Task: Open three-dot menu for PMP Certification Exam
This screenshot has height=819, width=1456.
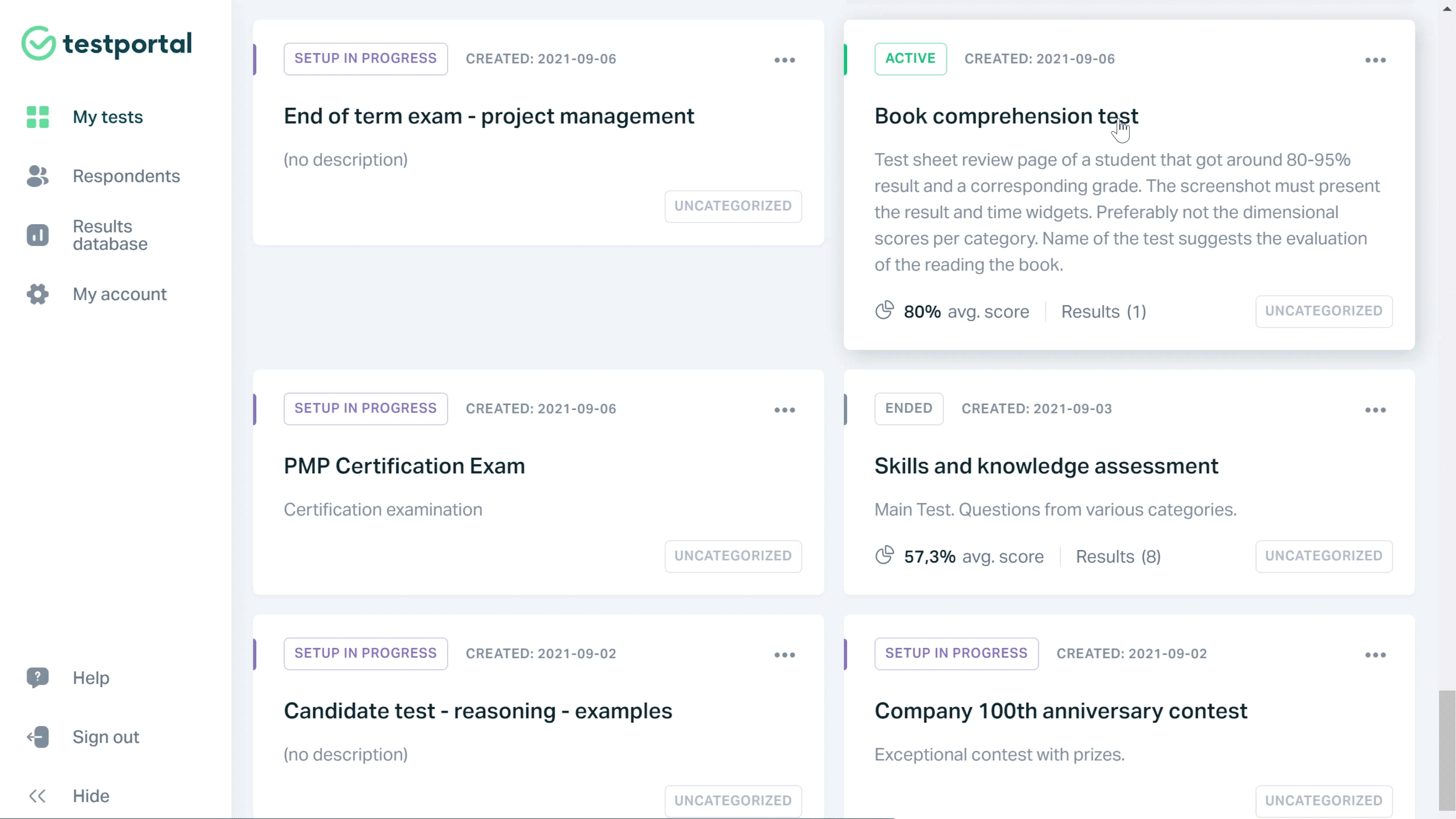Action: click(784, 410)
